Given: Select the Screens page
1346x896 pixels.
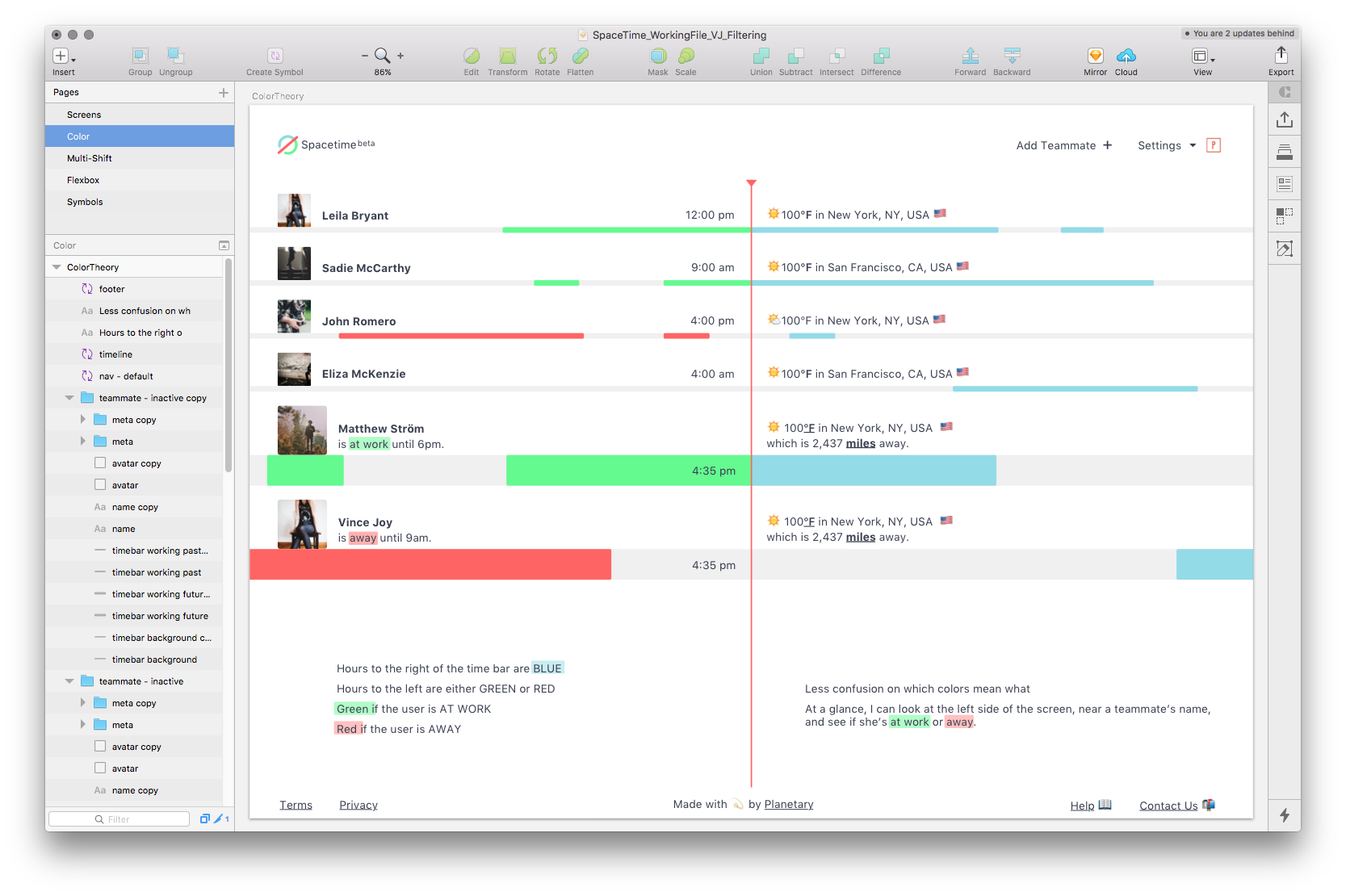Looking at the screenshot, I should pos(140,115).
